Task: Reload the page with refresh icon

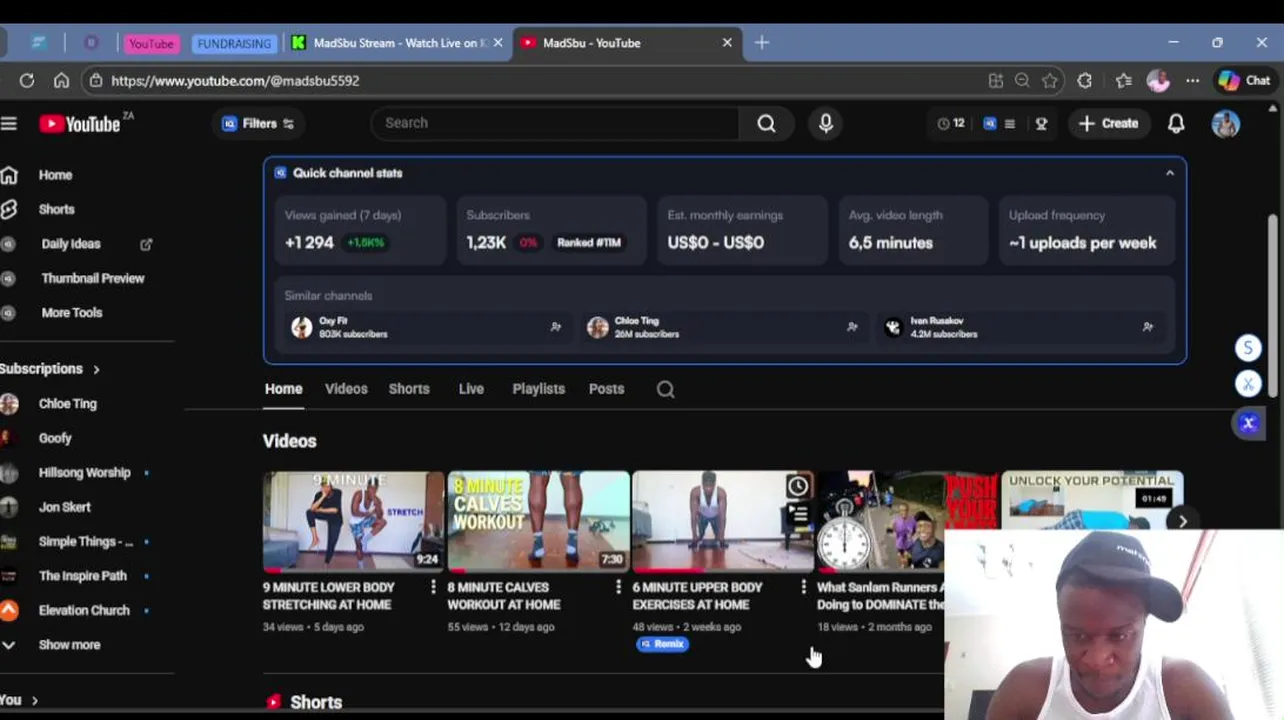Action: tap(27, 80)
